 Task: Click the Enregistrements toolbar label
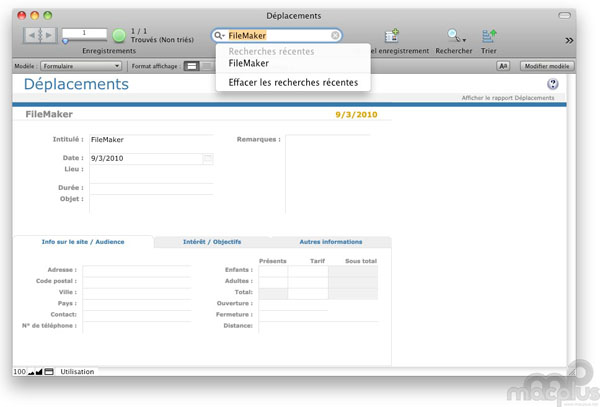pos(109,50)
